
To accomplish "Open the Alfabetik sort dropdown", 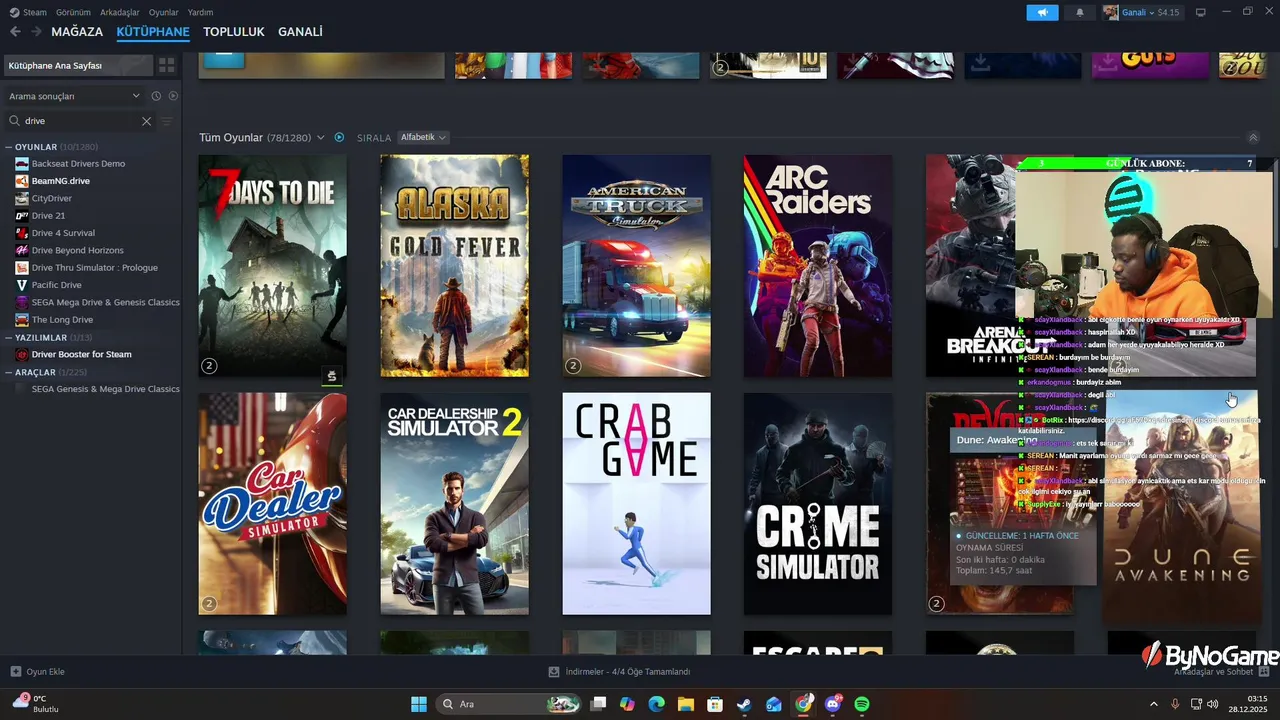I will [423, 137].
